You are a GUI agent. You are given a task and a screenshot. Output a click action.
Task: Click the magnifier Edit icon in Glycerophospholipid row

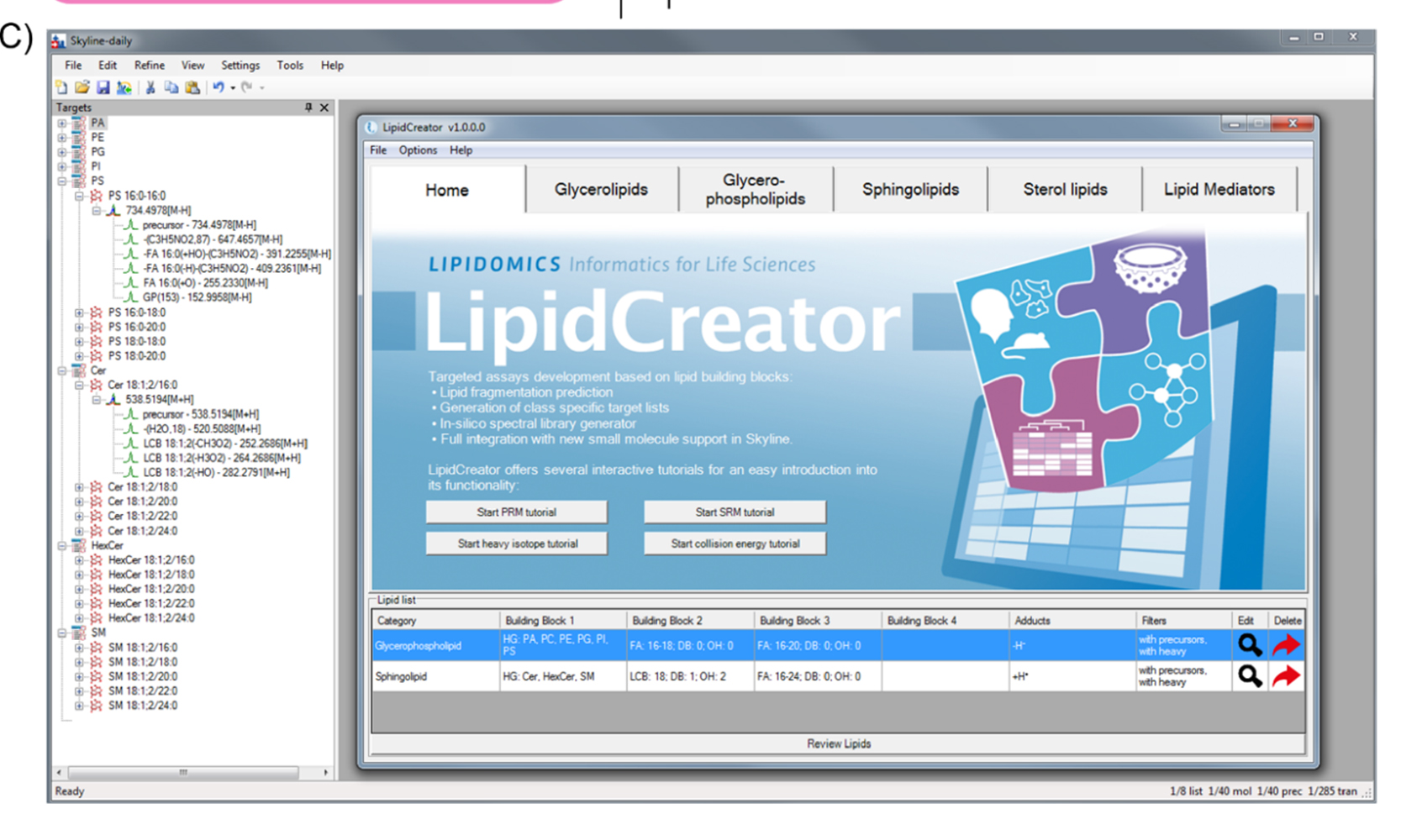coord(1250,645)
